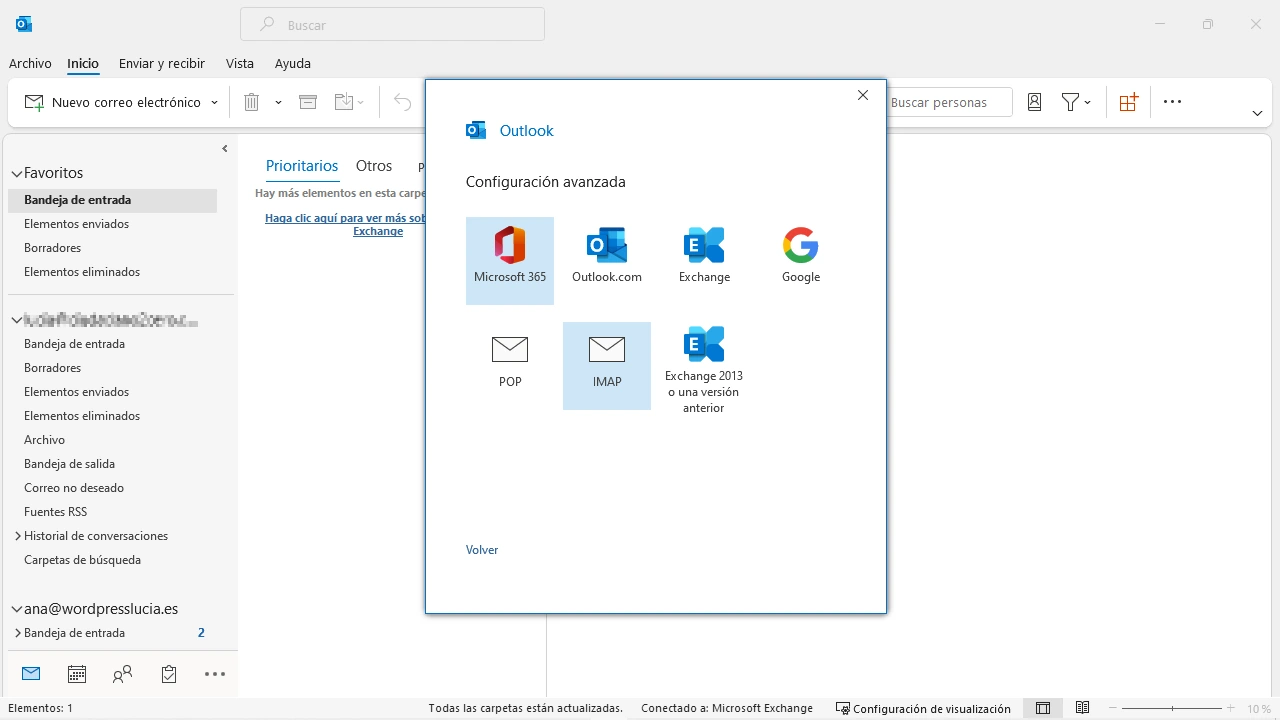
Task: Select Microsoft 365 account type
Action: [x=510, y=260]
